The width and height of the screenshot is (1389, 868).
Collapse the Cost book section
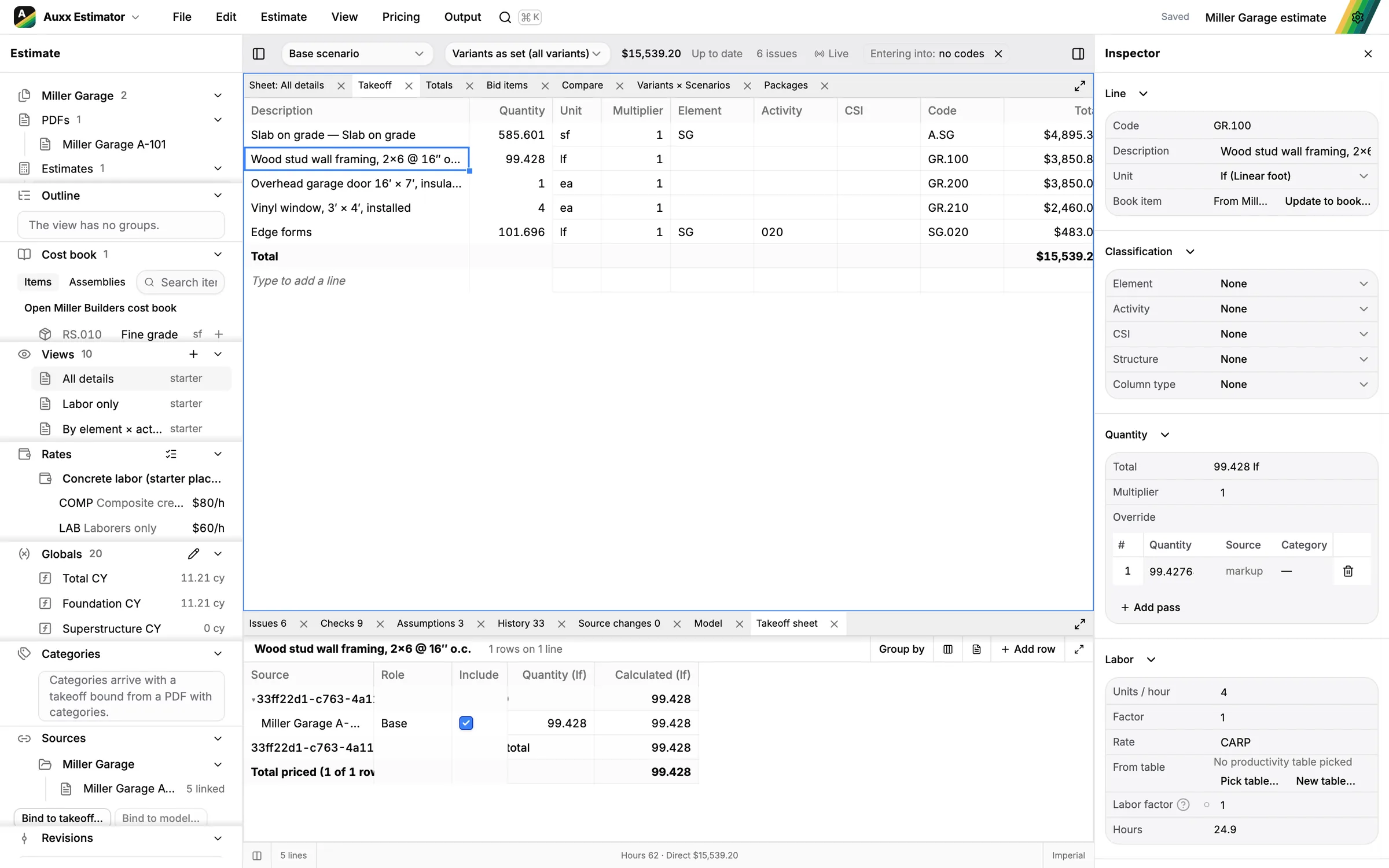coord(218,255)
